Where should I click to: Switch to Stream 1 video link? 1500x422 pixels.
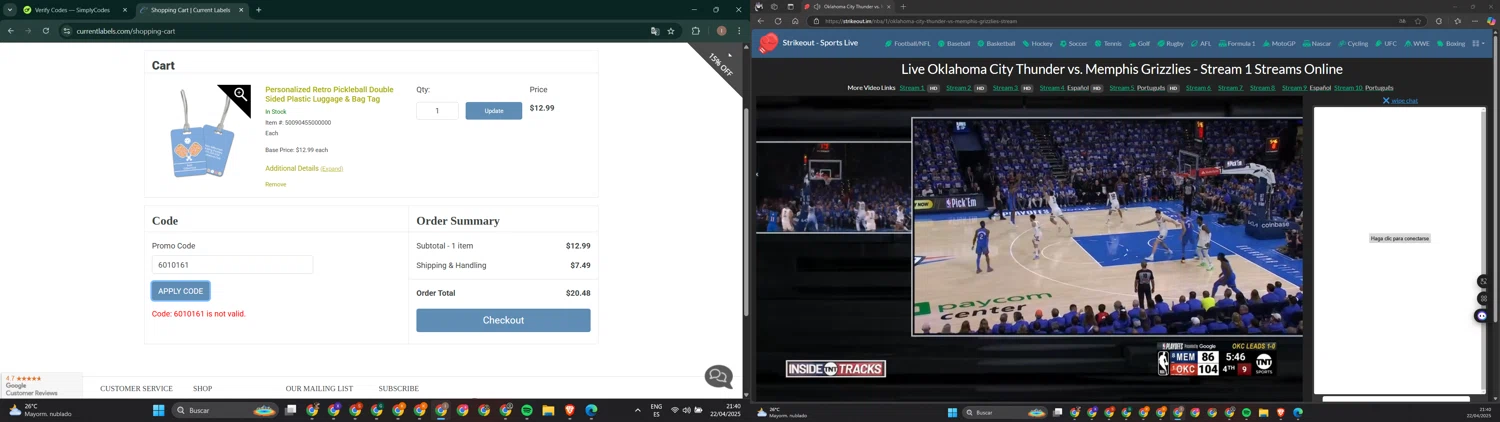[912, 88]
